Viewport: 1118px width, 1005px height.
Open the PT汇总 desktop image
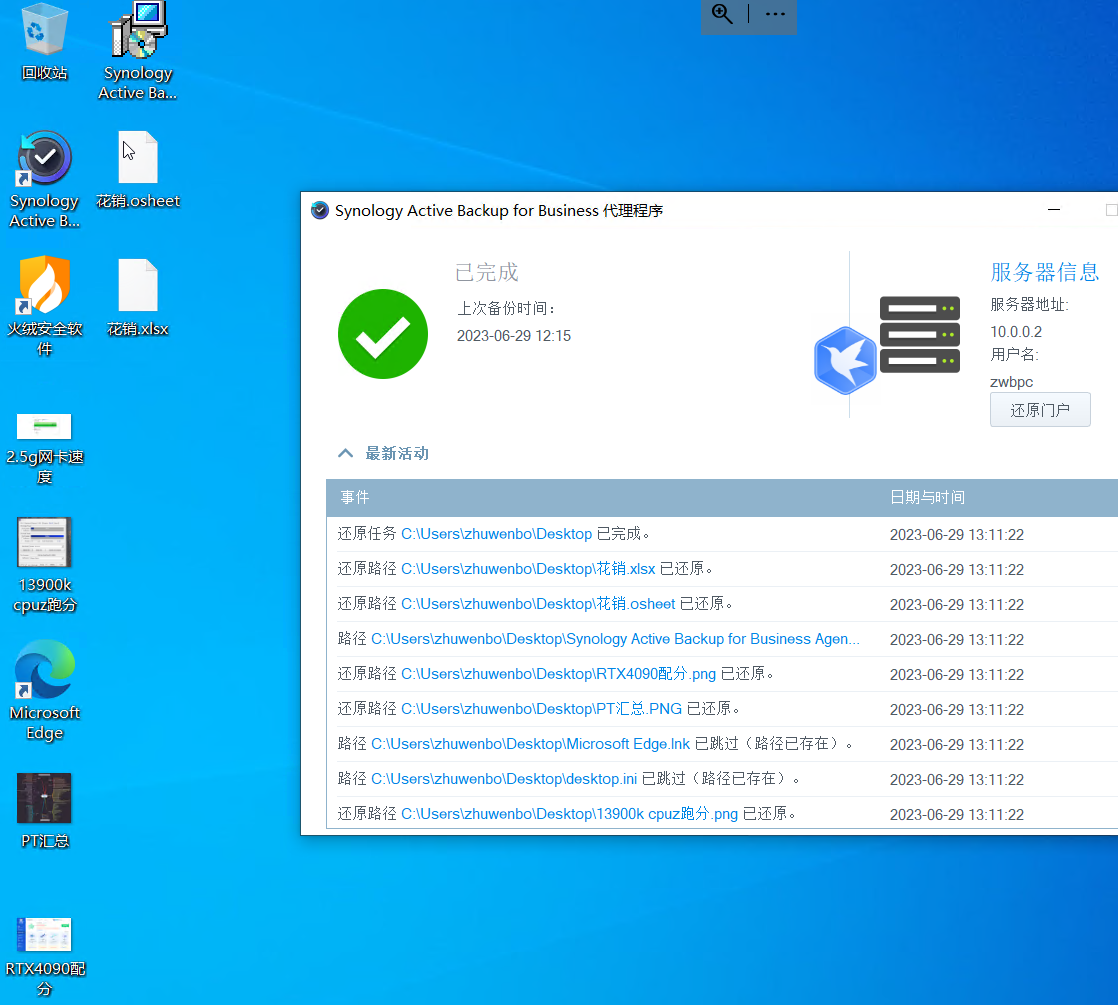[x=44, y=810]
